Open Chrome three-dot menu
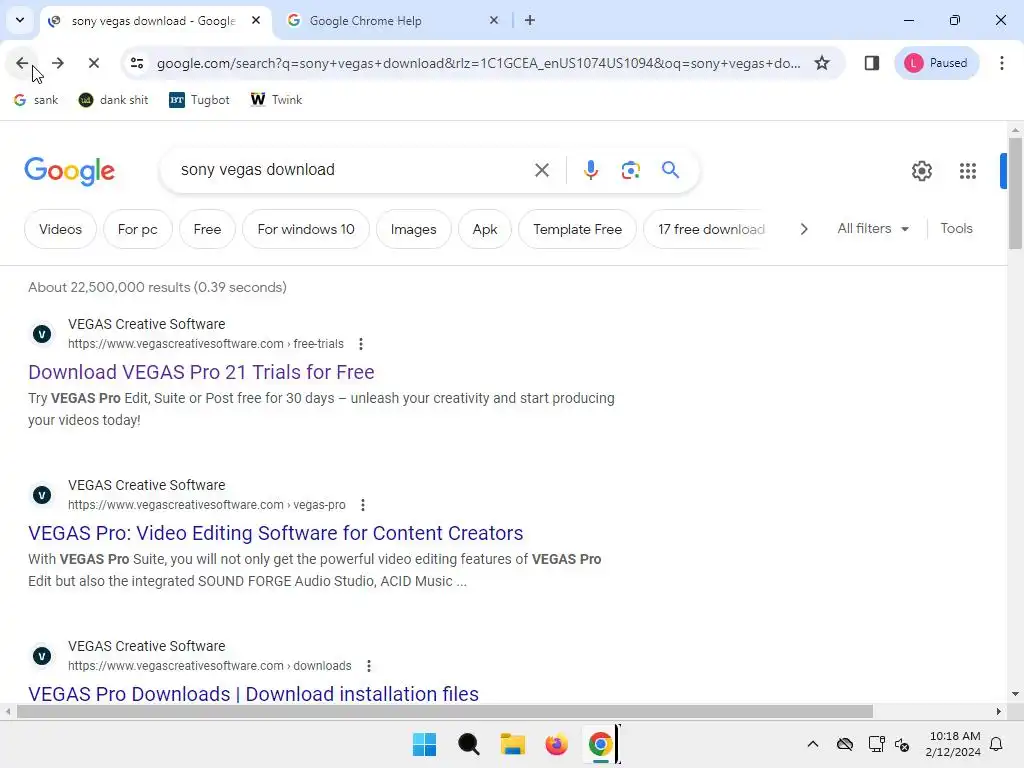1024x768 pixels. tap(1001, 63)
